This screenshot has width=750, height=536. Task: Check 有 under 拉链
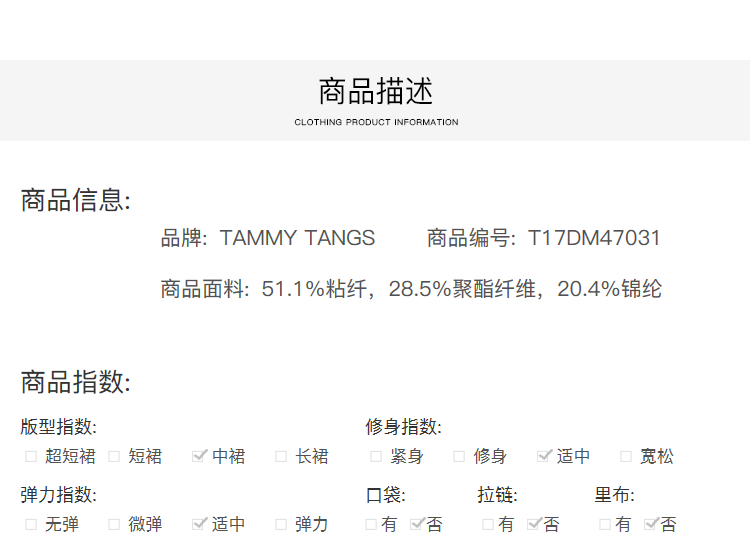[x=488, y=524]
